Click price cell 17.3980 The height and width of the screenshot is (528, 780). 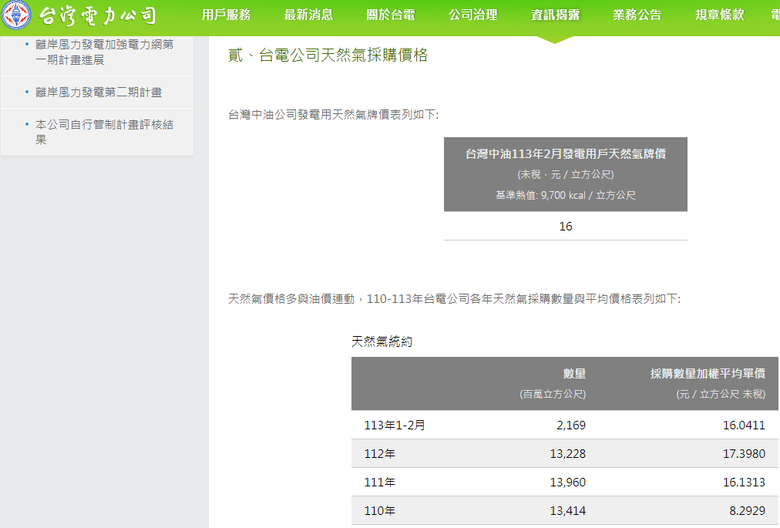744,454
